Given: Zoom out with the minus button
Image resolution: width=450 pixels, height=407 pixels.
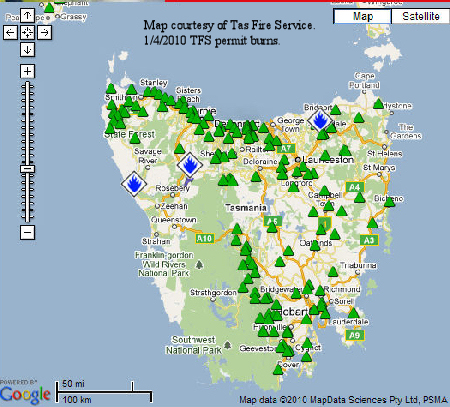Looking at the screenshot, I should click(27, 232).
